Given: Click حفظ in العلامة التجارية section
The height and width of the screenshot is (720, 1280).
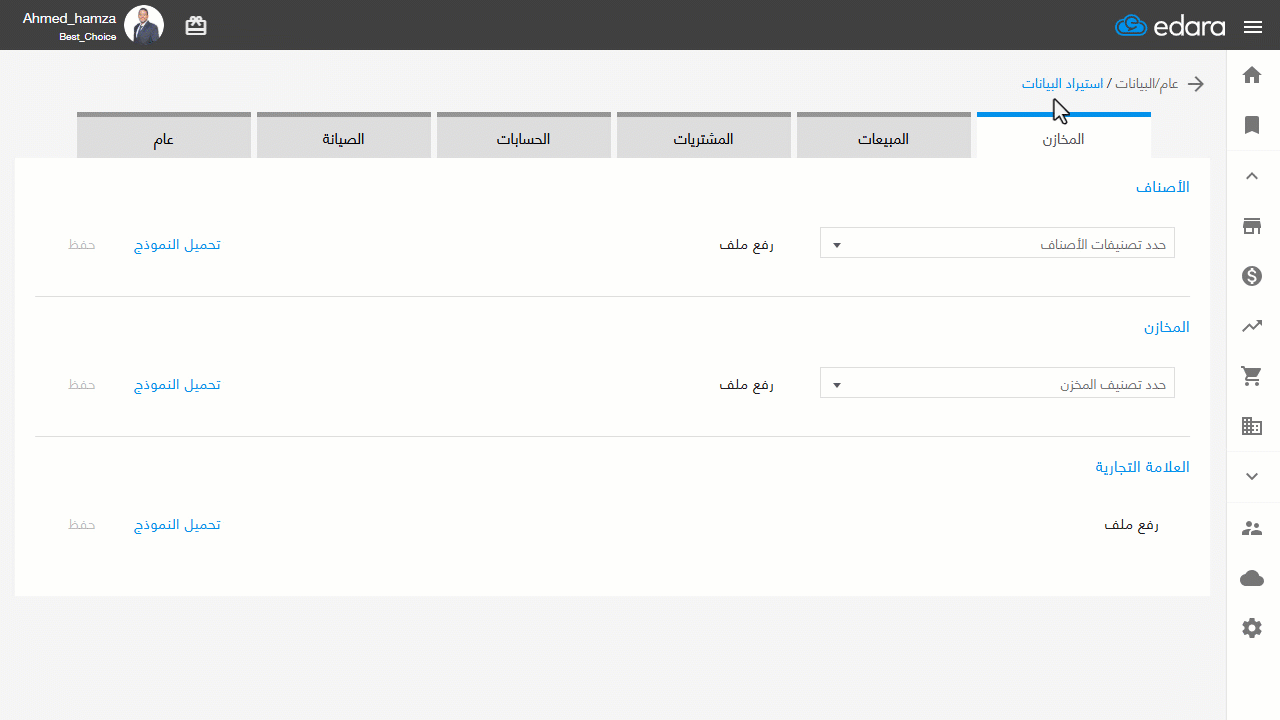Looking at the screenshot, I should point(82,524).
